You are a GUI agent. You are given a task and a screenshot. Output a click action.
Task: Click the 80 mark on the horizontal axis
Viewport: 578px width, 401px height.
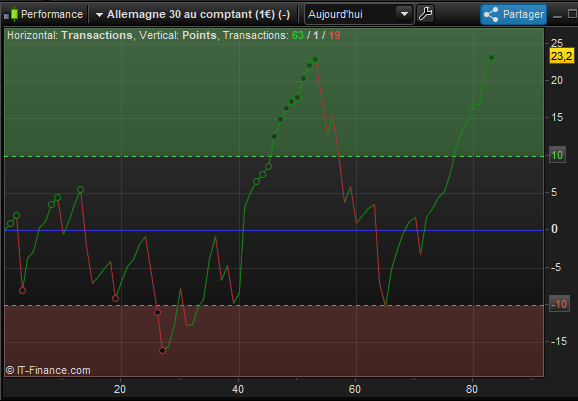pos(472,389)
